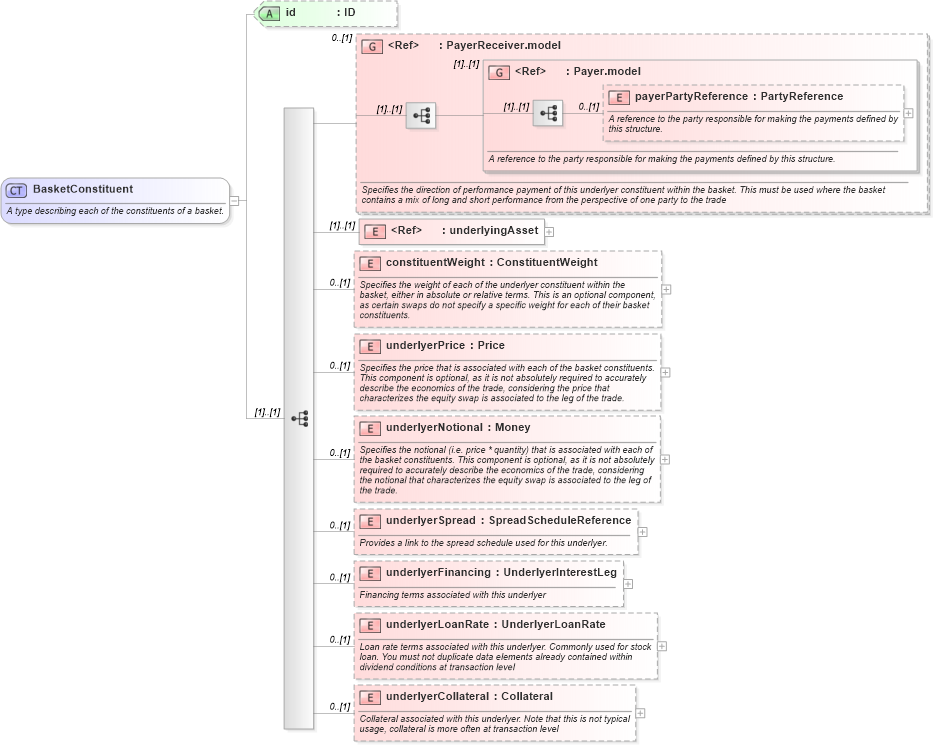Image resolution: width=934 pixels, height=747 pixels.
Task: Click the id : ID attribute label
Action: click(x=302, y=13)
